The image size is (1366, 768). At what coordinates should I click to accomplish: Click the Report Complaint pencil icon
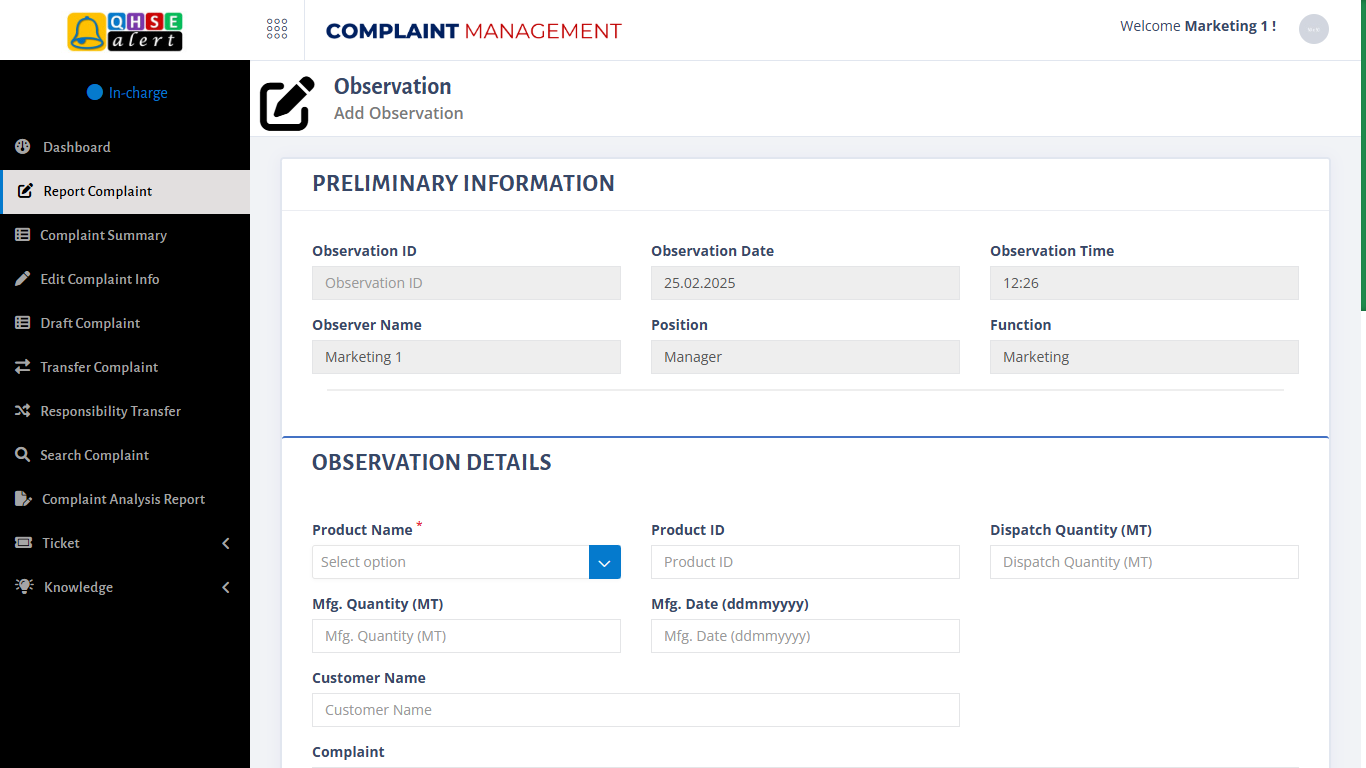pos(22,191)
